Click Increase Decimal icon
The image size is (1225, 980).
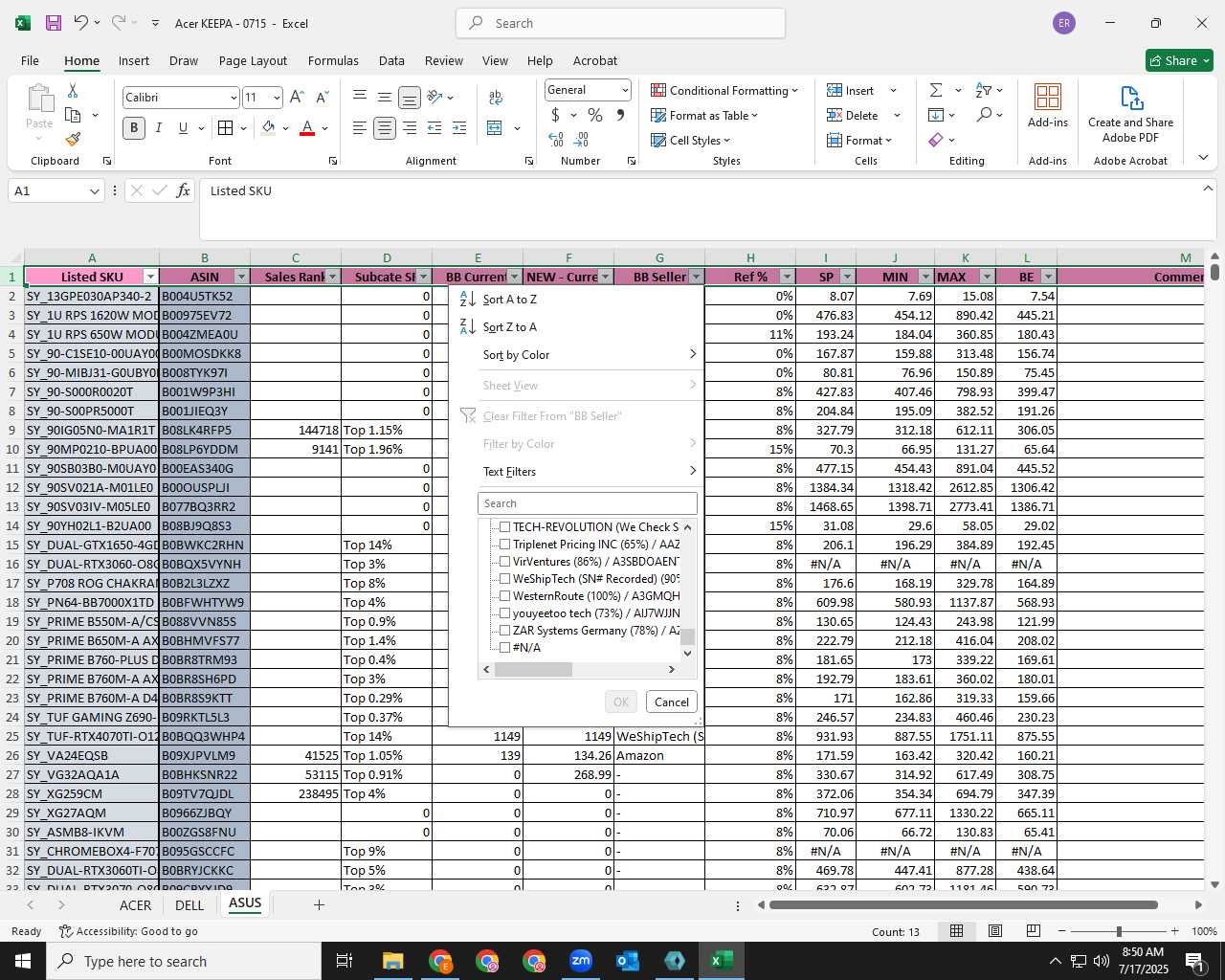(x=556, y=140)
